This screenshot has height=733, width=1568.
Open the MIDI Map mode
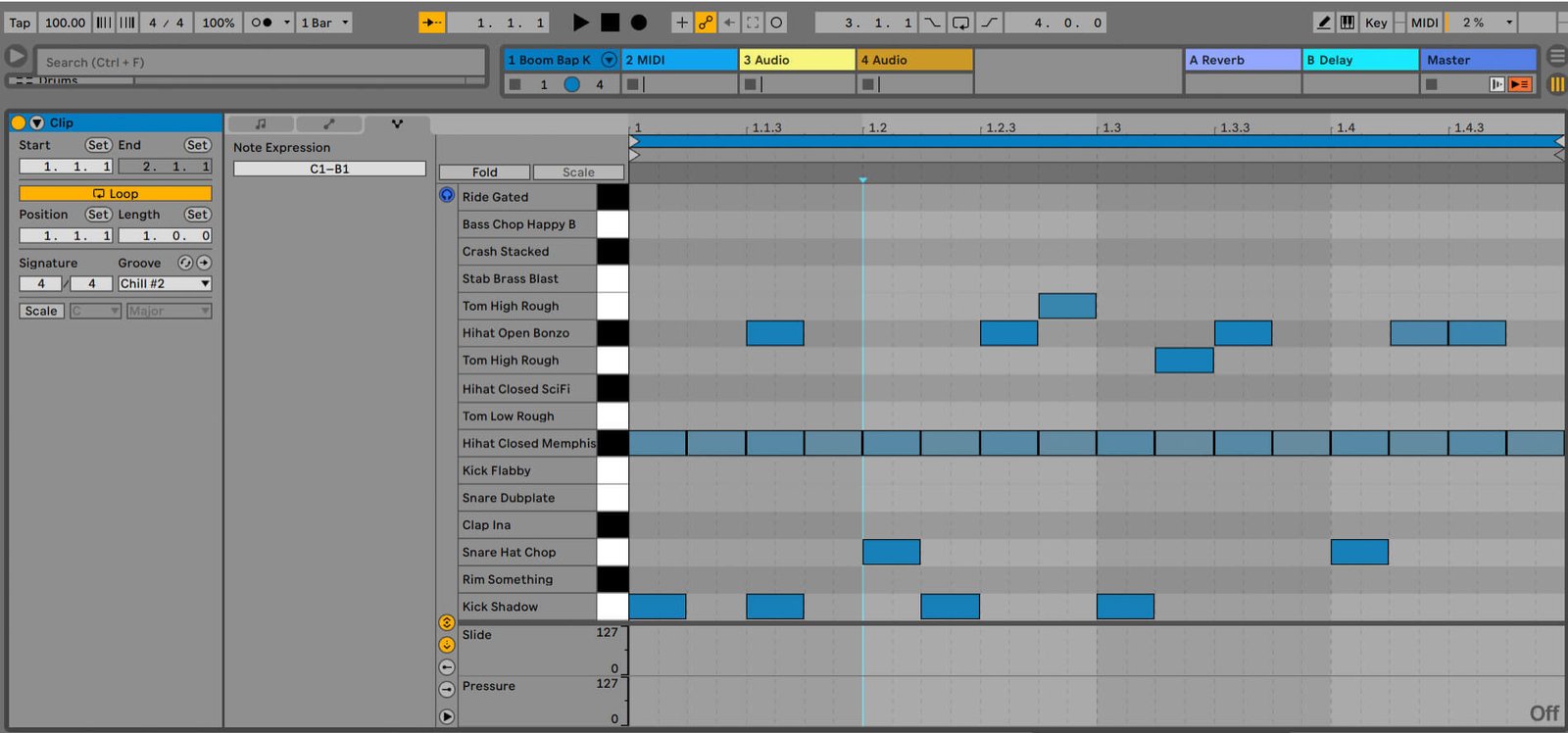click(1425, 22)
